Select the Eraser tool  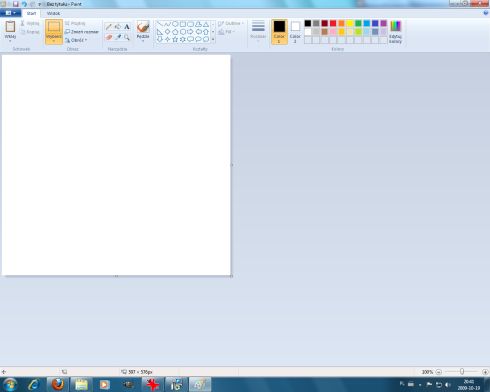coord(108,37)
